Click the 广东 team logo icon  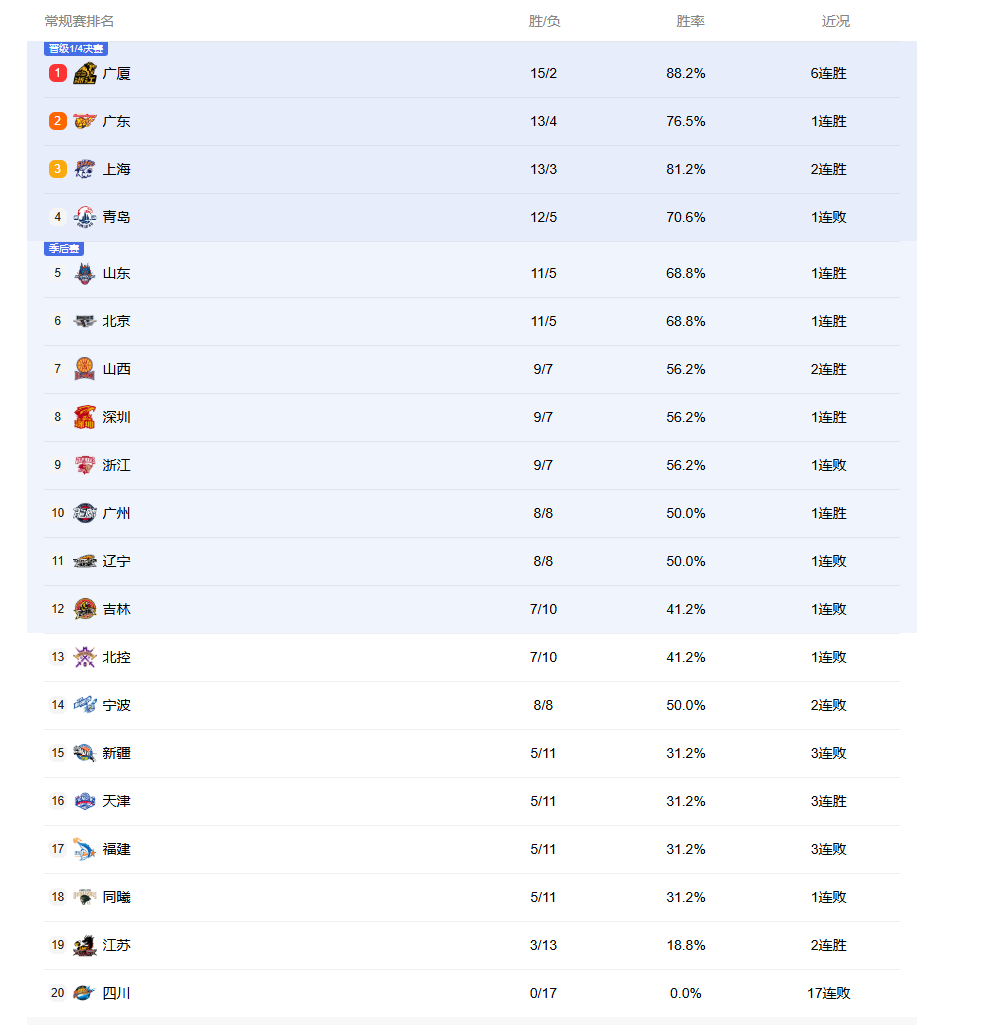(x=85, y=121)
